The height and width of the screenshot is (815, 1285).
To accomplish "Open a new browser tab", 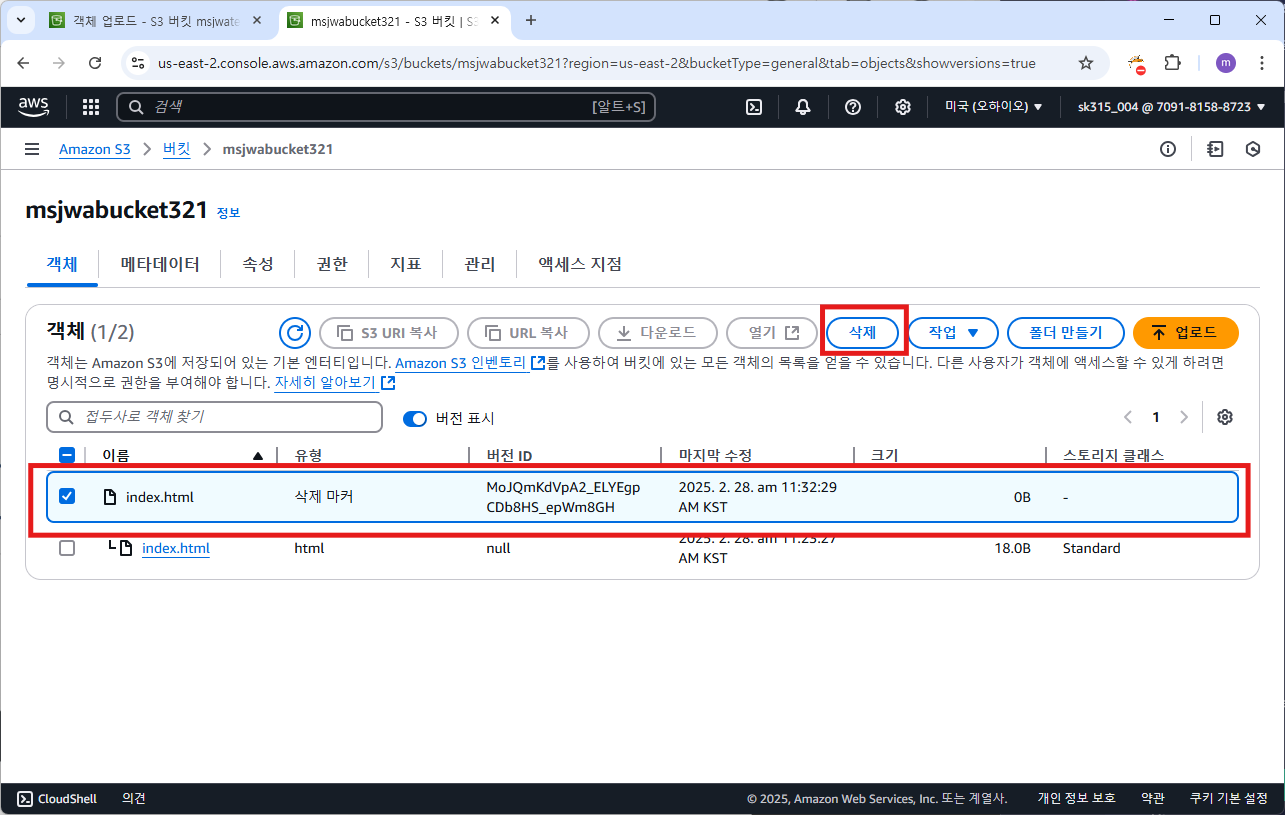I will (x=531, y=20).
